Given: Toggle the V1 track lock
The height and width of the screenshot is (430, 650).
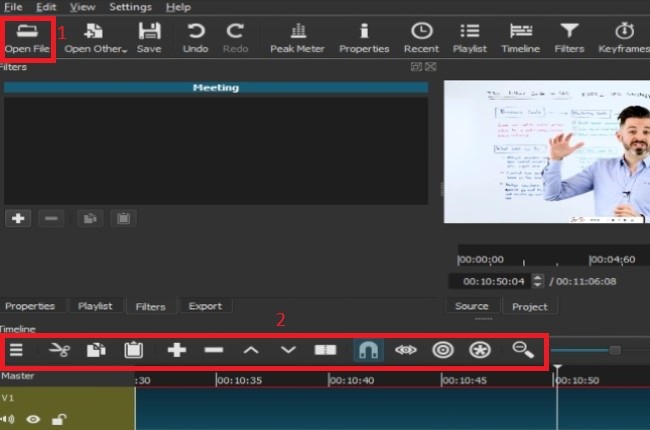Looking at the screenshot, I should [59, 419].
